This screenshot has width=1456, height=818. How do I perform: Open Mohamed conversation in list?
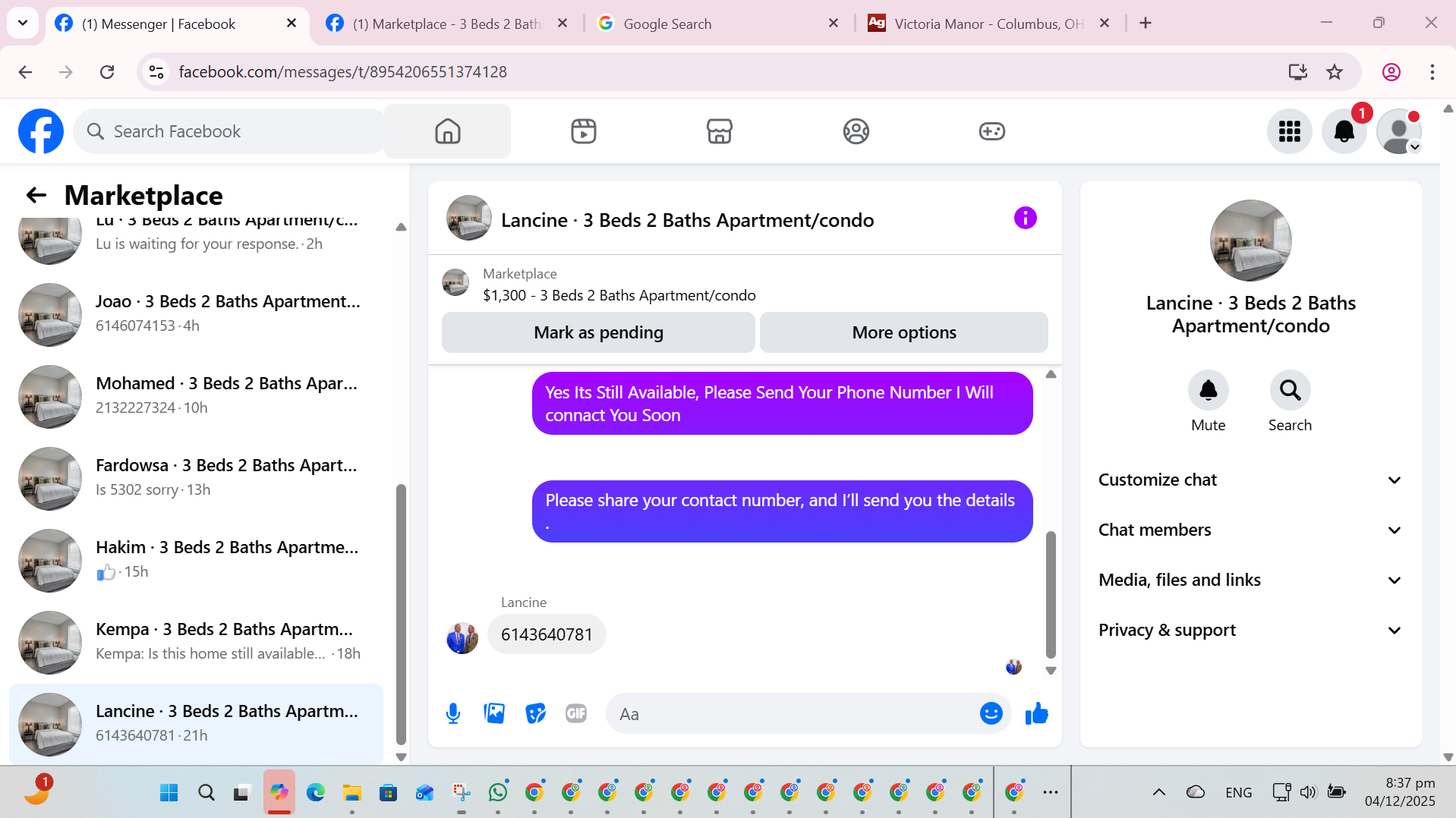[197, 395]
